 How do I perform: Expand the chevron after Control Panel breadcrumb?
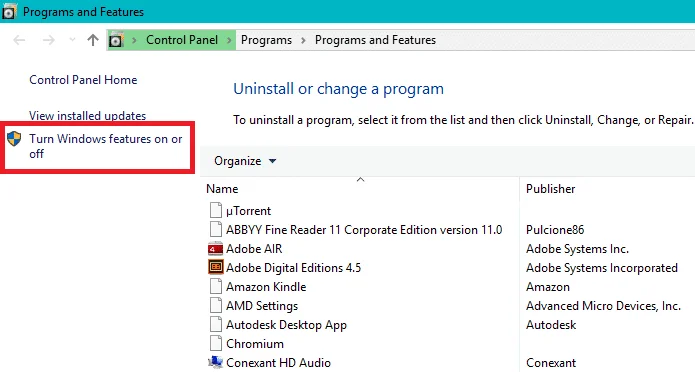coord(229,40)
